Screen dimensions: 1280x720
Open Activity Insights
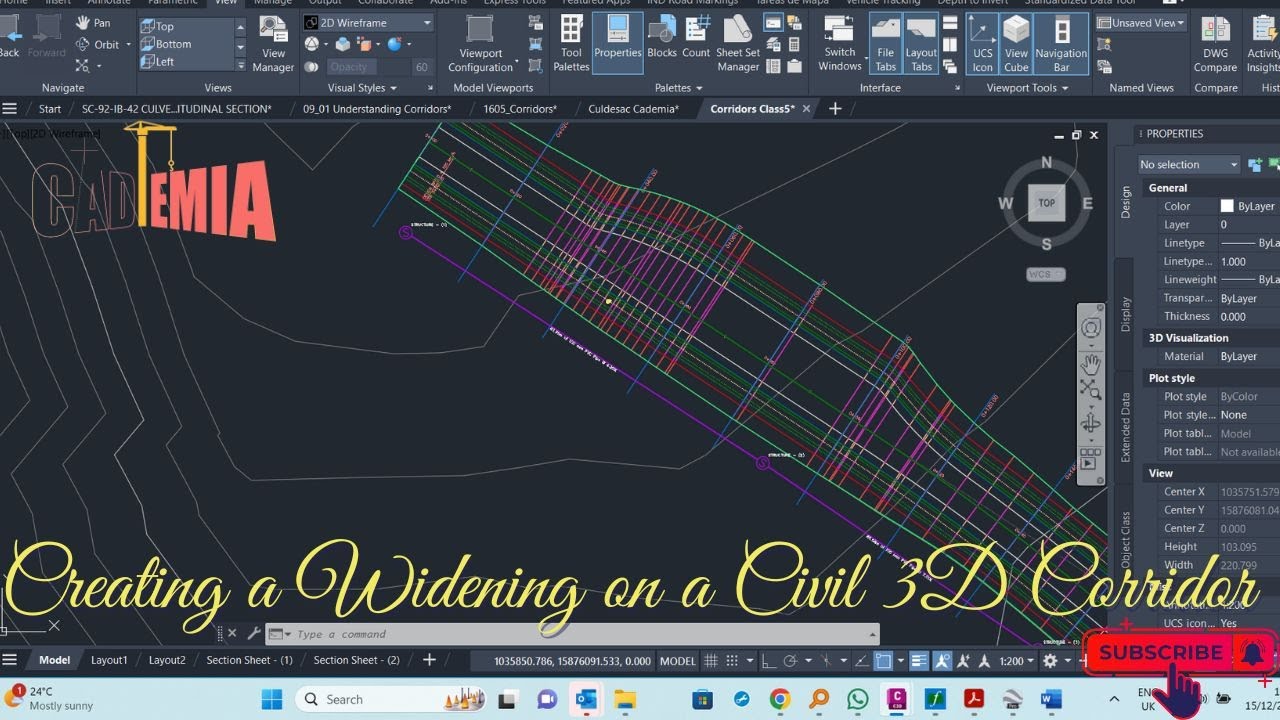coord(1262,45)
